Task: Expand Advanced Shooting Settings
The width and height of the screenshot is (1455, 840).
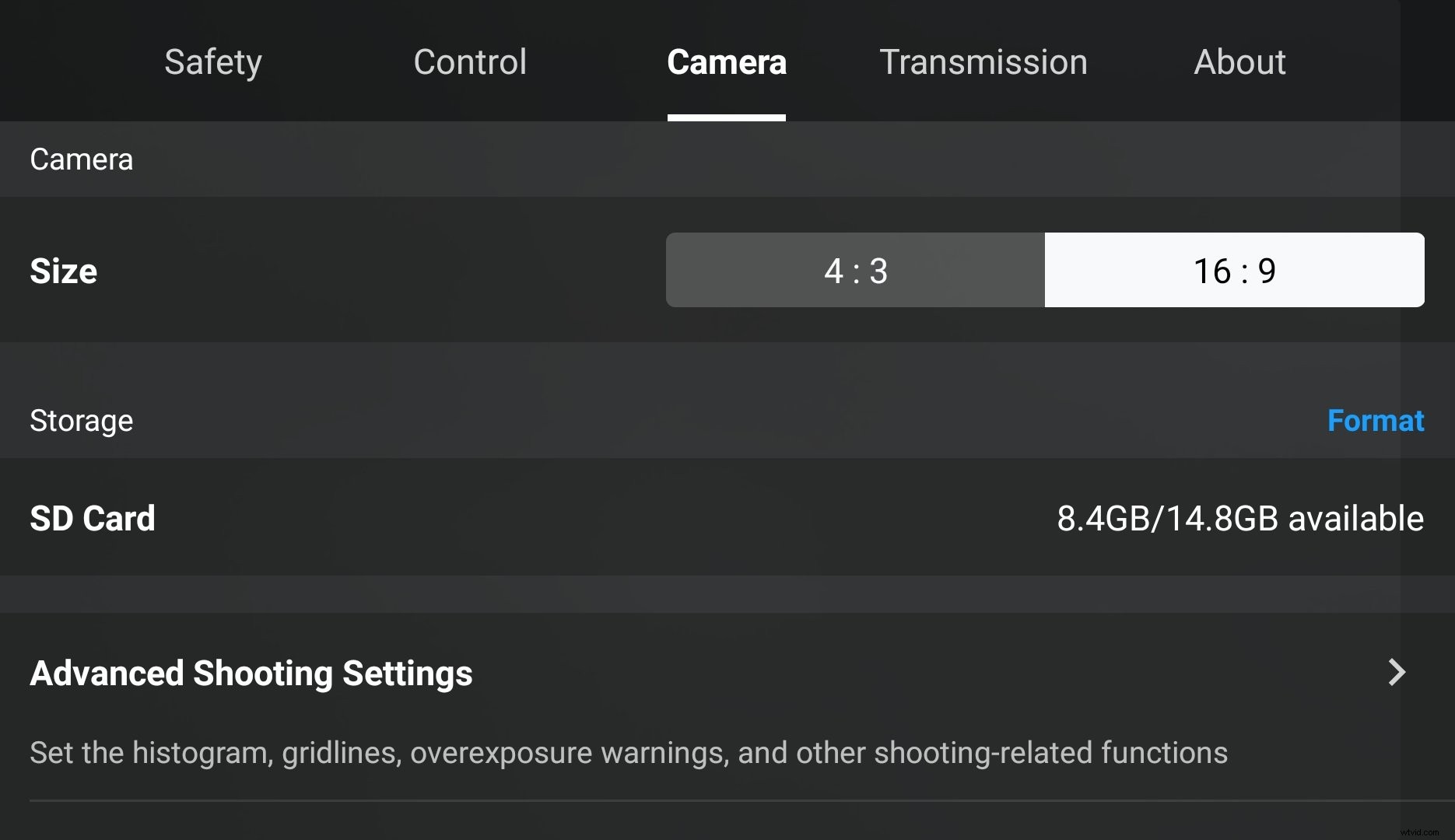Action: coord(251,674)
